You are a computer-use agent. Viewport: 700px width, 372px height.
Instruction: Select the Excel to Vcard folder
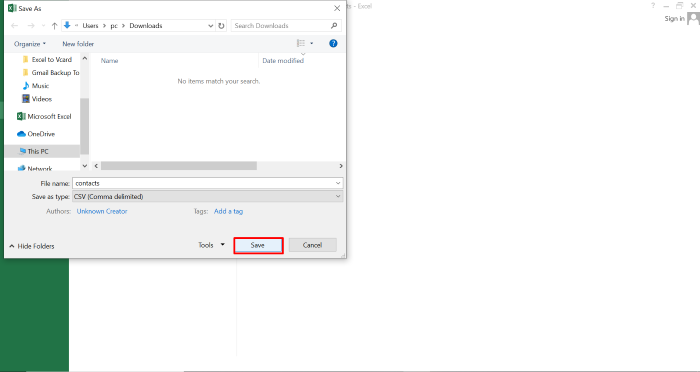coord(47,59)
